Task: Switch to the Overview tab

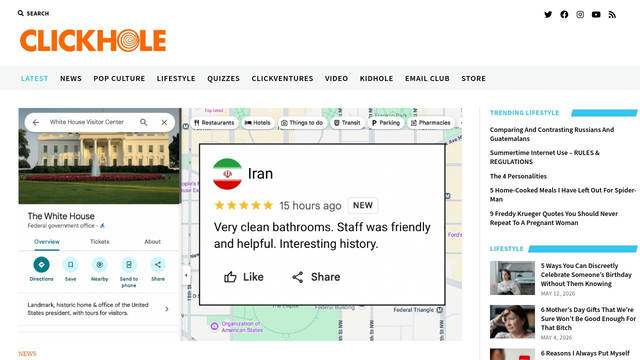Action: 47,242
